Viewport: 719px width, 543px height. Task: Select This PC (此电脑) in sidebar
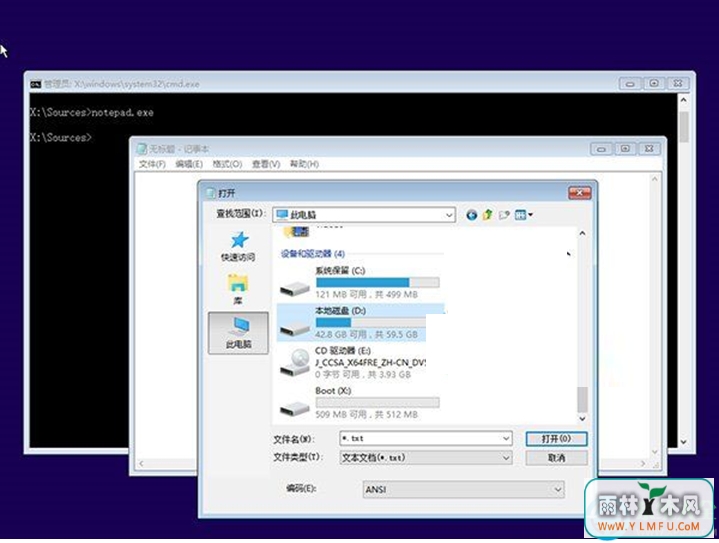238,333
